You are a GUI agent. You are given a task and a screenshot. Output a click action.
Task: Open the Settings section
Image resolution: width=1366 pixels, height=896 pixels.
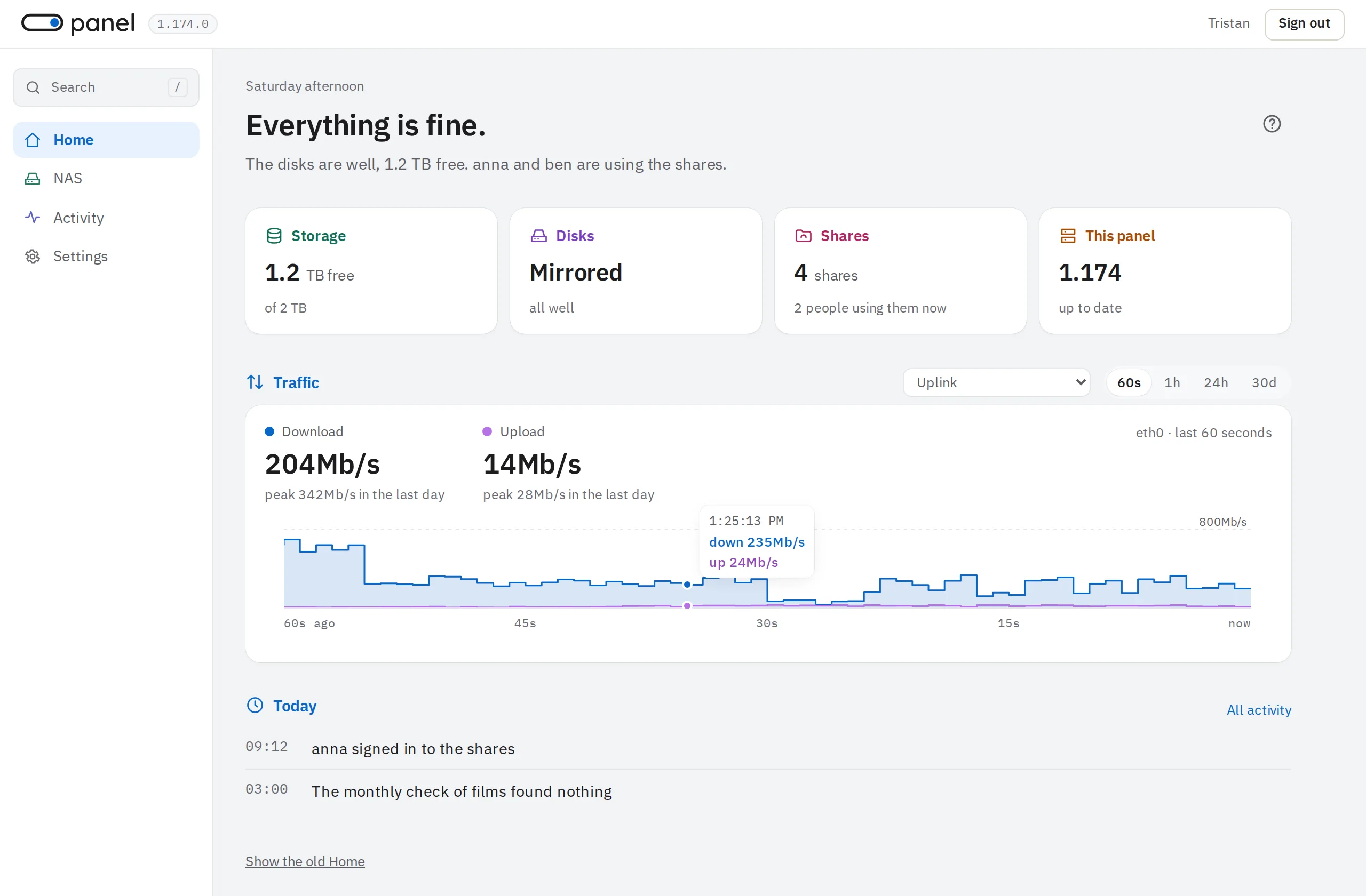[106, 257]
